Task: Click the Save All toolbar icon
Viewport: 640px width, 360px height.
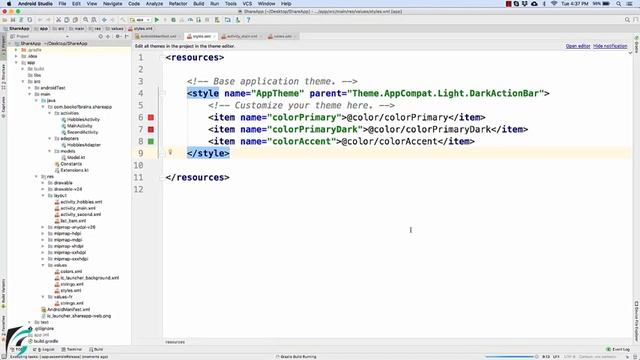Action: point(13,20)
